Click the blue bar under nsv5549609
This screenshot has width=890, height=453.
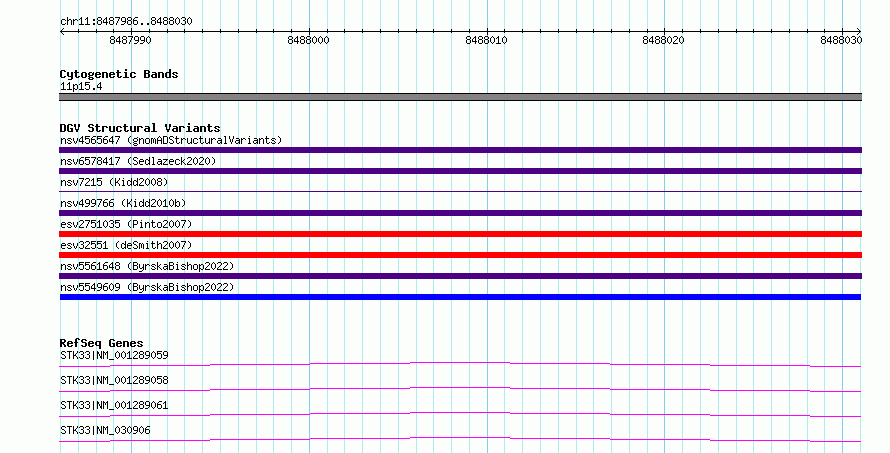point(460,297)
